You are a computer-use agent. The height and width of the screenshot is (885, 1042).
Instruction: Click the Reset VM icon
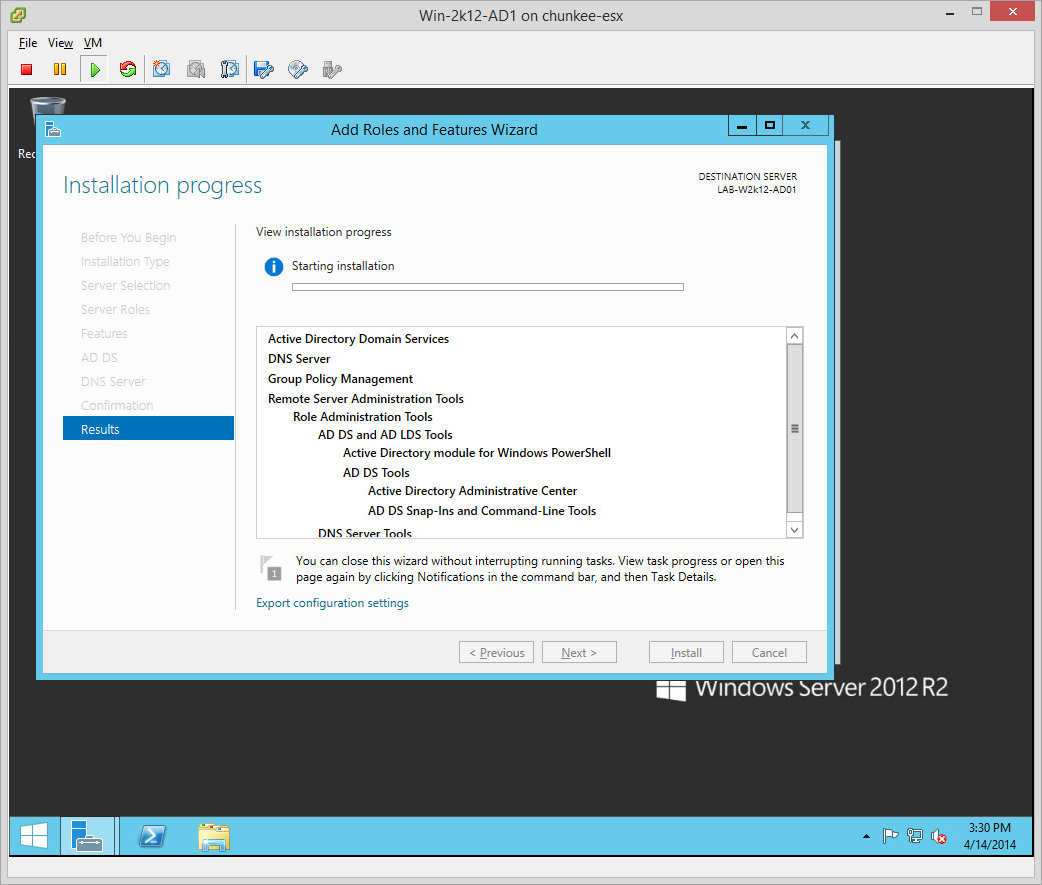point(127,69)
